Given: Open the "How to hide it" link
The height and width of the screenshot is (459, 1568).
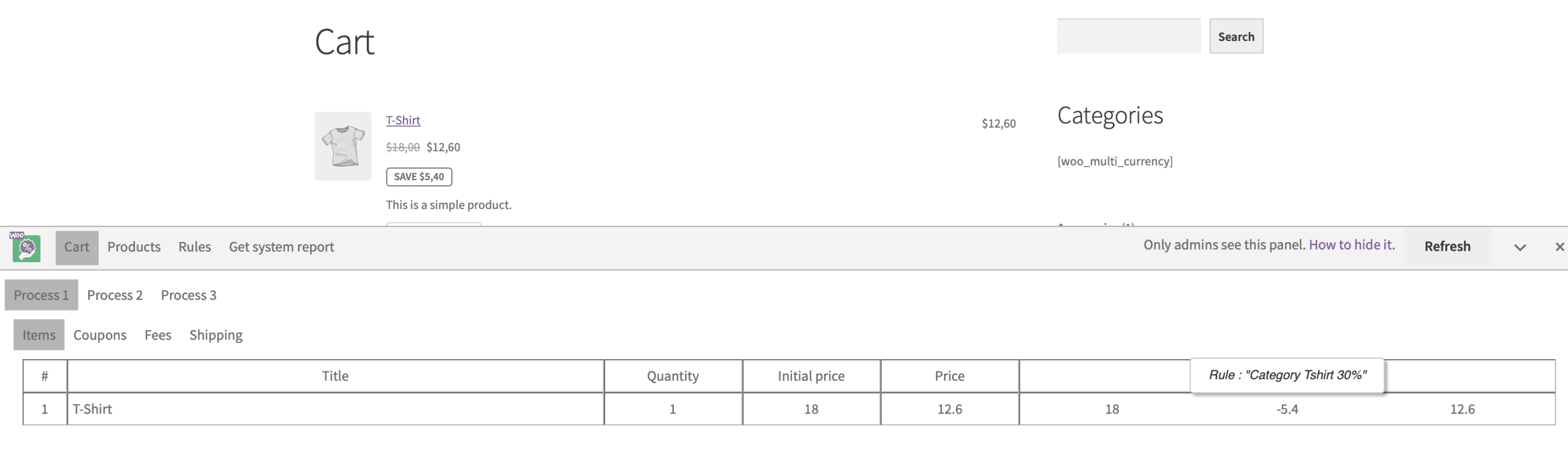Looking at the screenshot, I should click(1352, 245).
